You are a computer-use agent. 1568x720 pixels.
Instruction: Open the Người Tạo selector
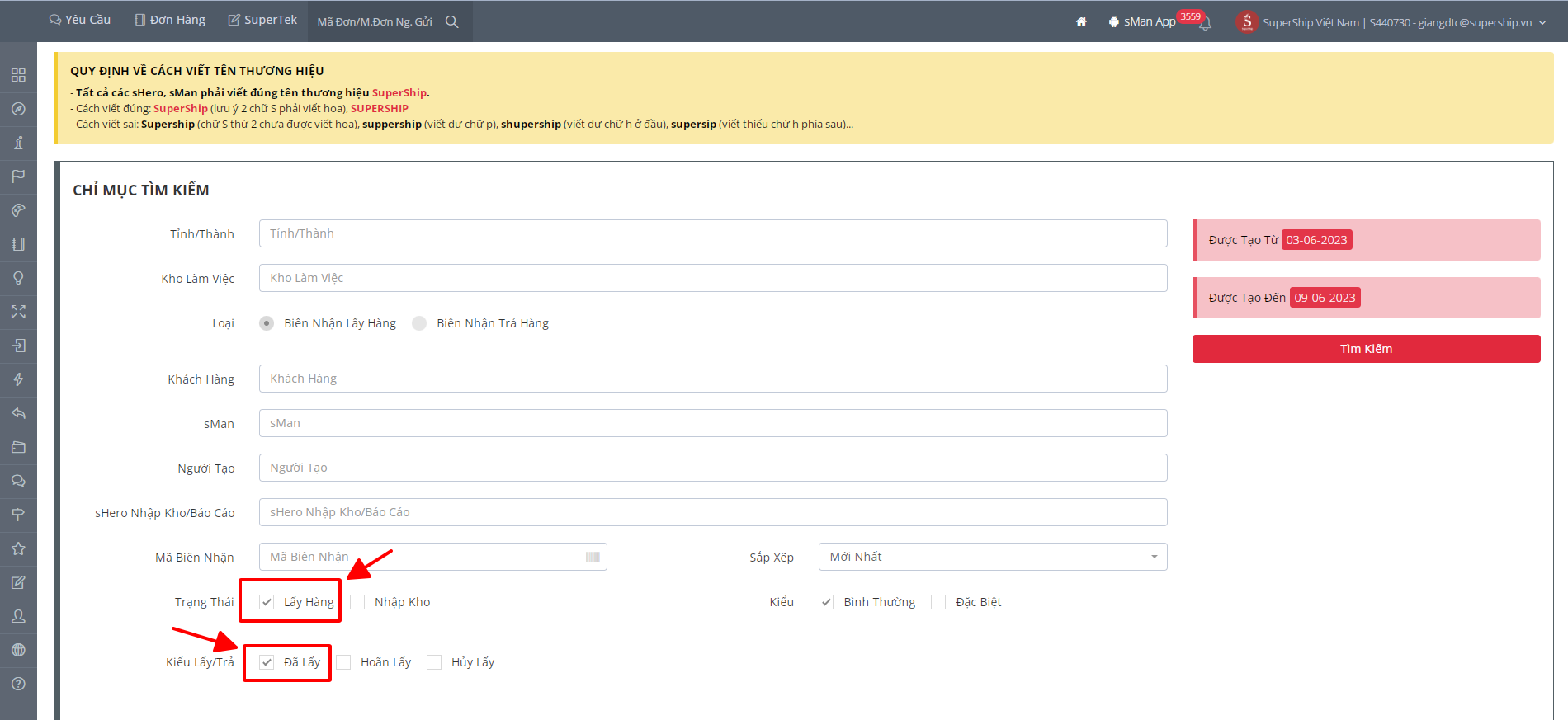click(713, 468)
